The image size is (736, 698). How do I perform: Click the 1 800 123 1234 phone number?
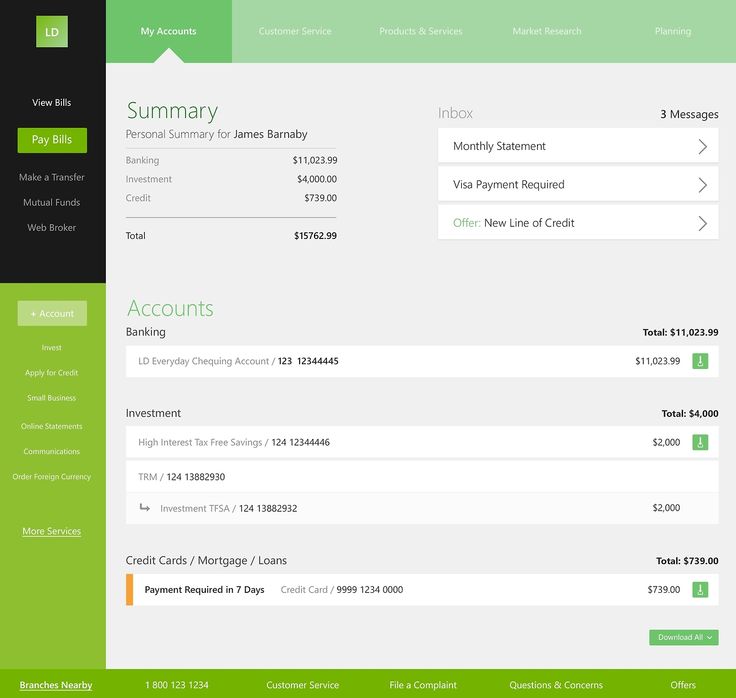177,685
